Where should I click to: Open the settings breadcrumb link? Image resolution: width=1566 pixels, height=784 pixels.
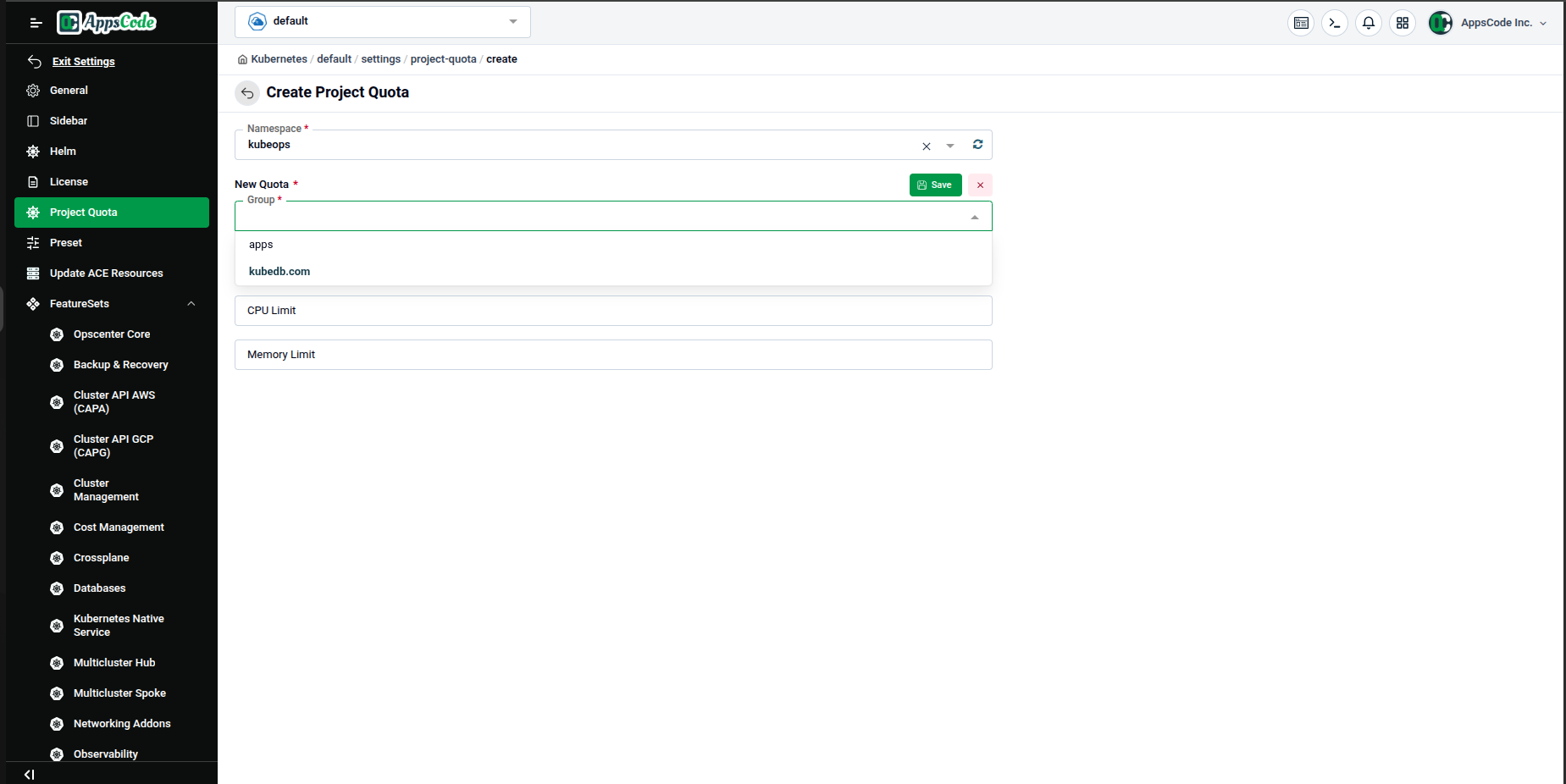coord(380,58)
